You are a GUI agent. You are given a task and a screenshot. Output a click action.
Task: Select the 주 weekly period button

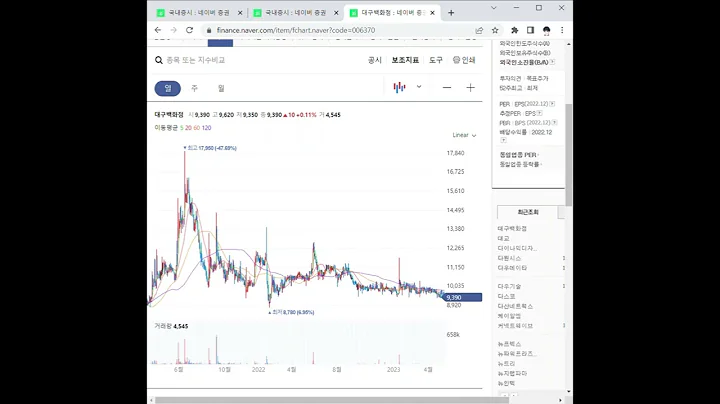pyautogui.click(x=194, y=88)
